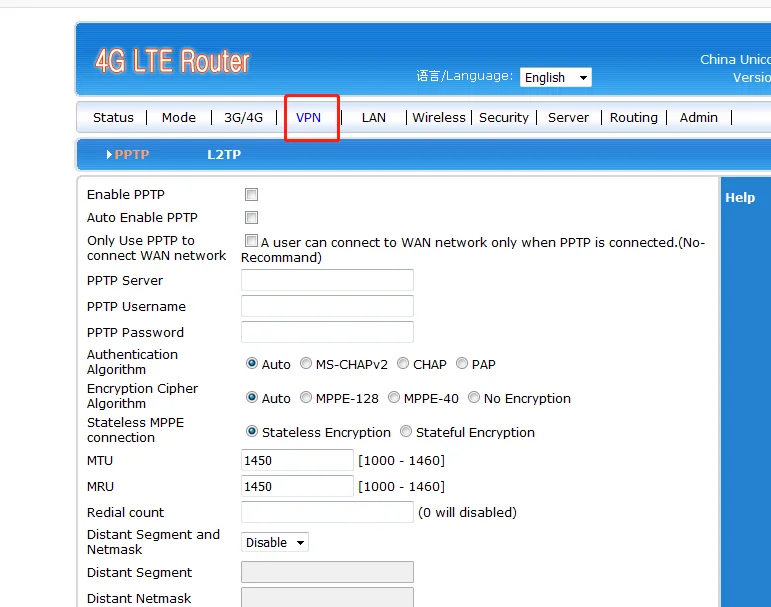The image size is (771, 607).
Task: Click the Distant Netmask field
Action: [327, 597]
